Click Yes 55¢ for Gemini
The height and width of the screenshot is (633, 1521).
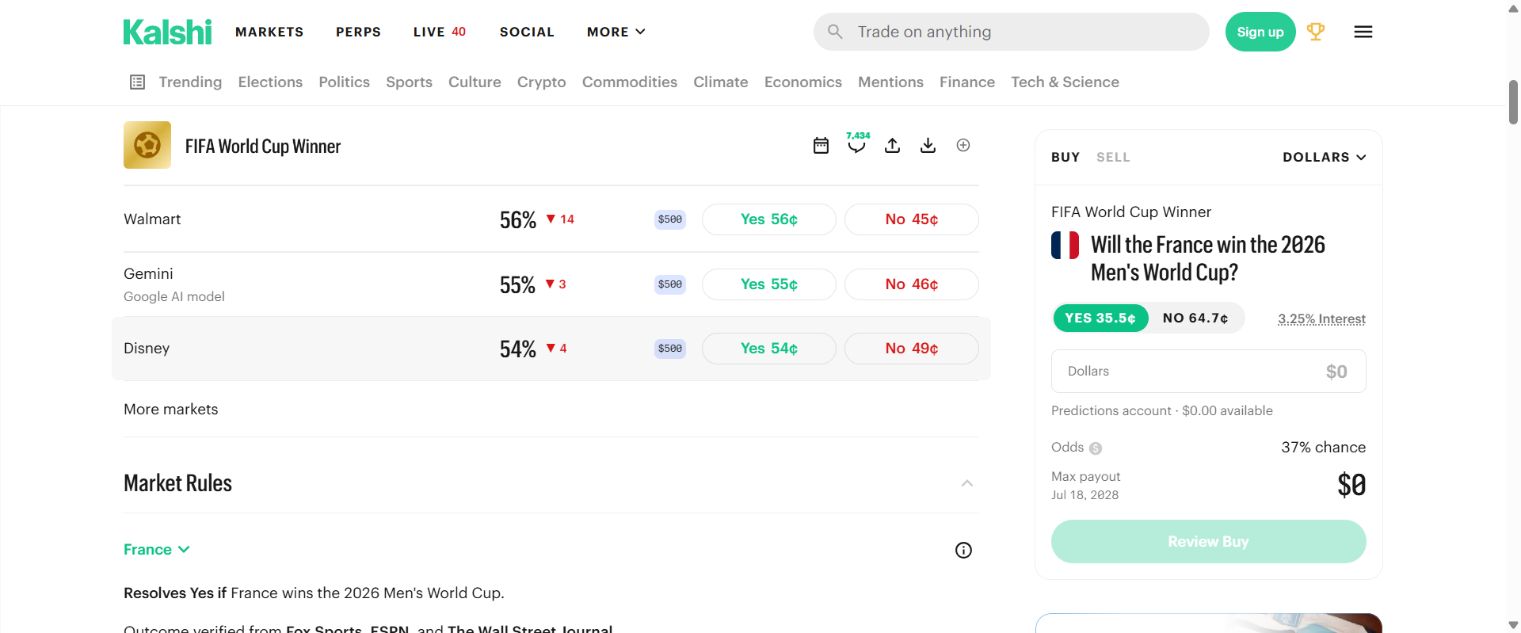769,284
